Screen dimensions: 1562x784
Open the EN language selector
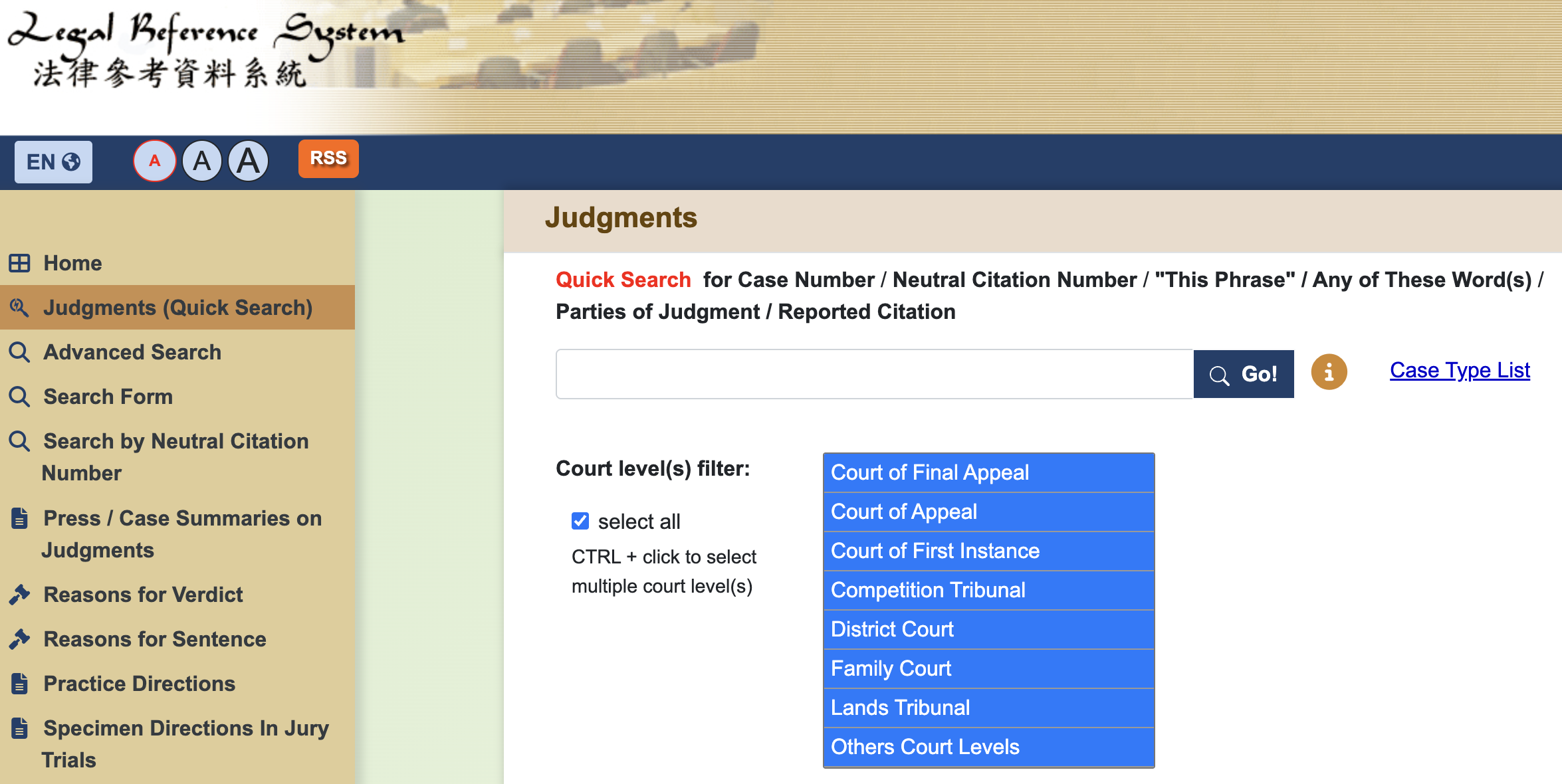53,161
